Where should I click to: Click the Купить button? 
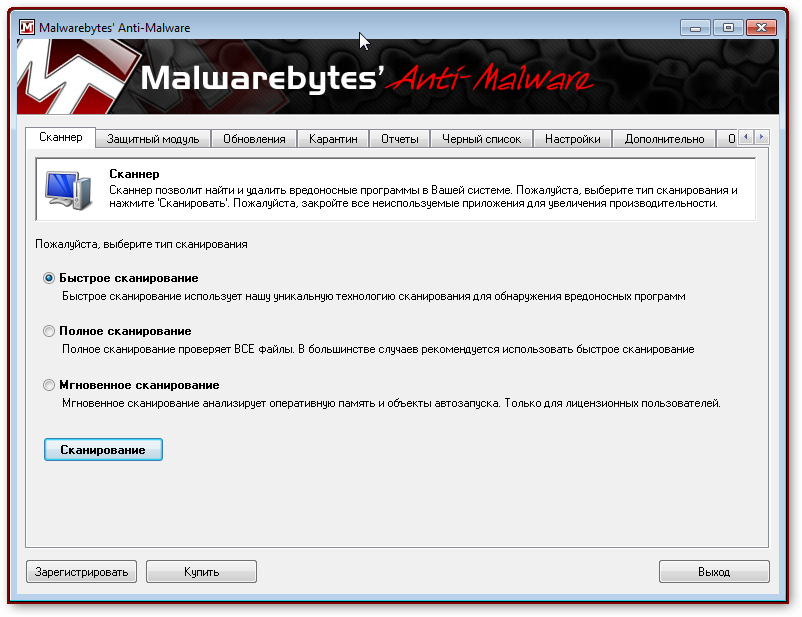coord(202,571)
